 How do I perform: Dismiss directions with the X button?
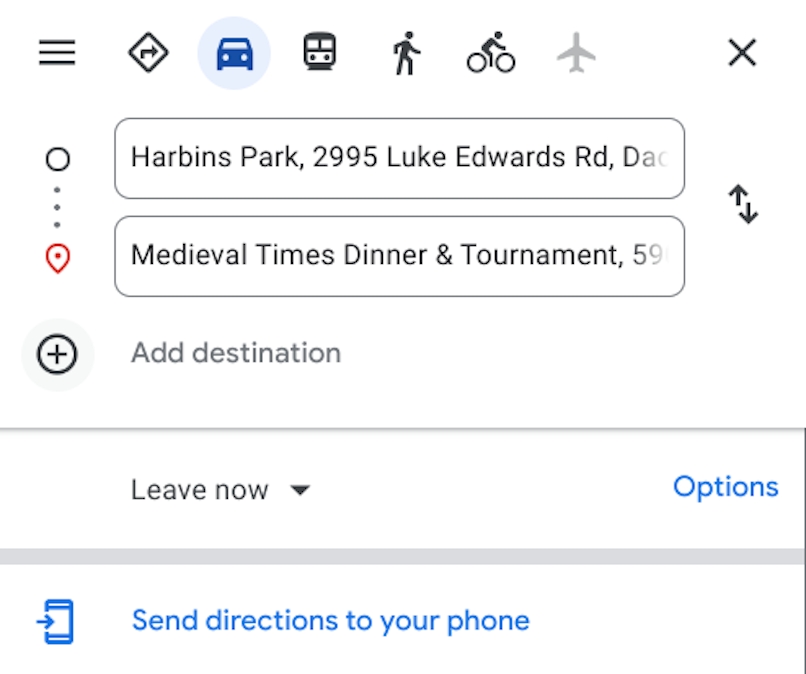[741, 53]
